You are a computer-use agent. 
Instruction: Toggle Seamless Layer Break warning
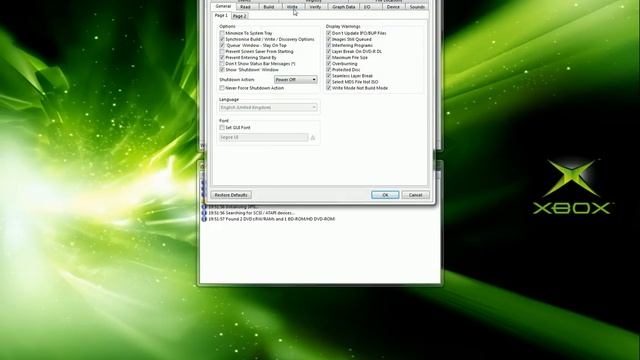(329, 76)
